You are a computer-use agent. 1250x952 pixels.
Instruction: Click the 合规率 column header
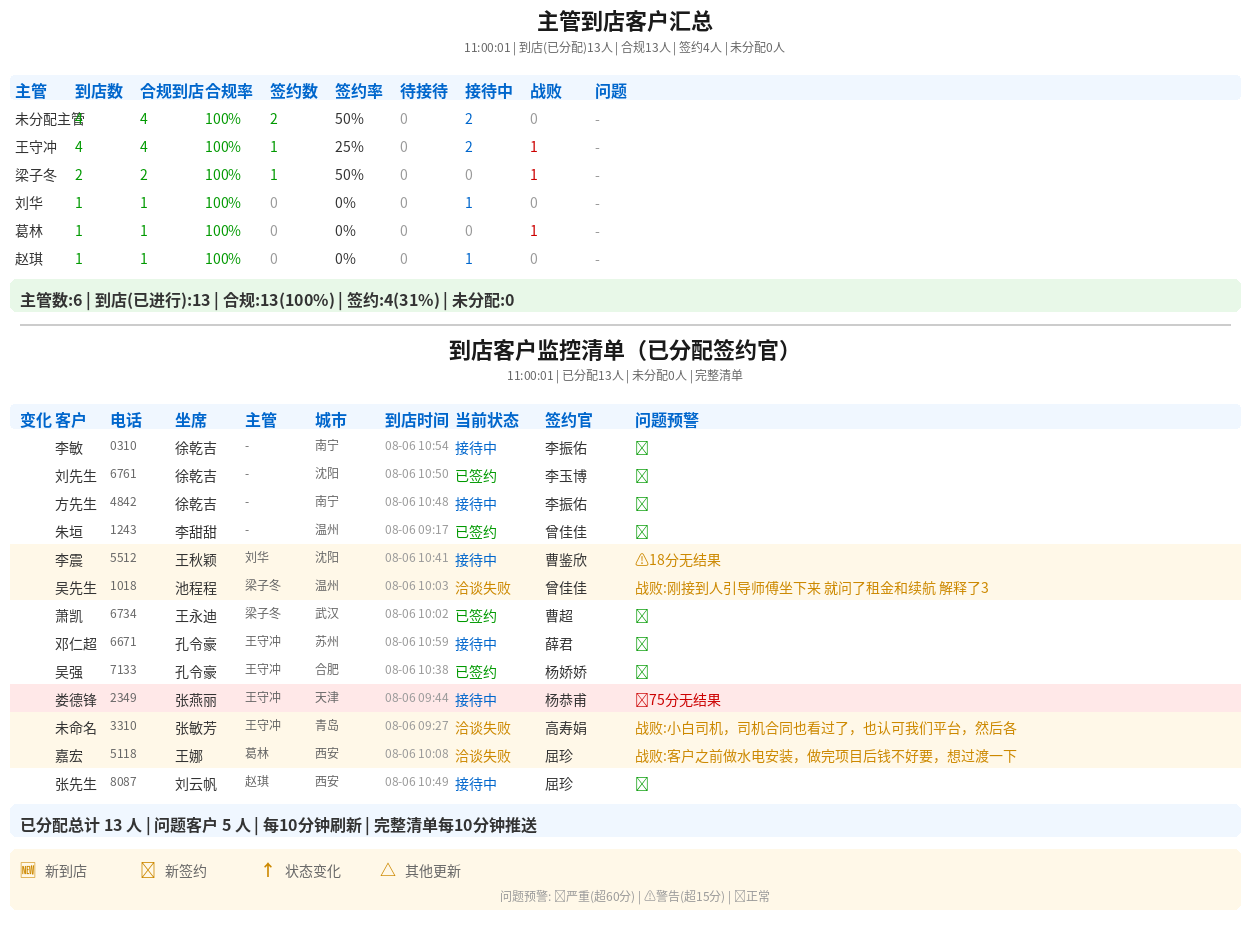point(229,91)
